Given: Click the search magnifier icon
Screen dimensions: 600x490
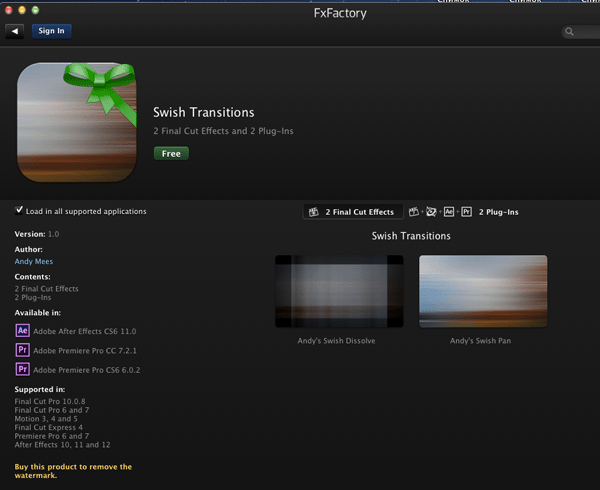Looking at the screenshot, I should 569,32.
